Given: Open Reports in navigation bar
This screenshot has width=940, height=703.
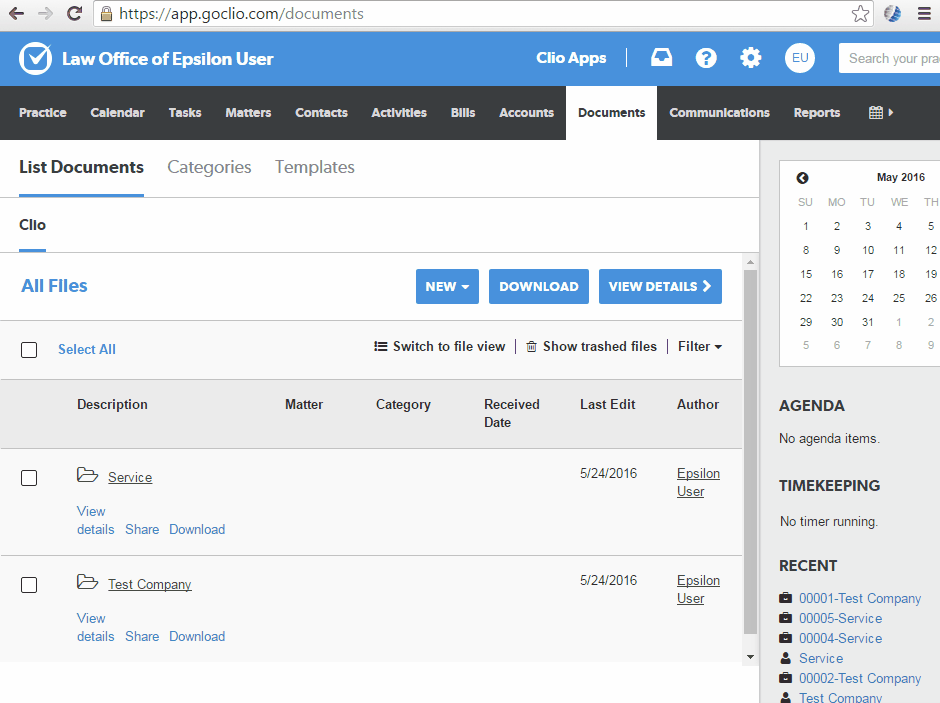Looking at the screenshot, I should [x=817, y=113].
